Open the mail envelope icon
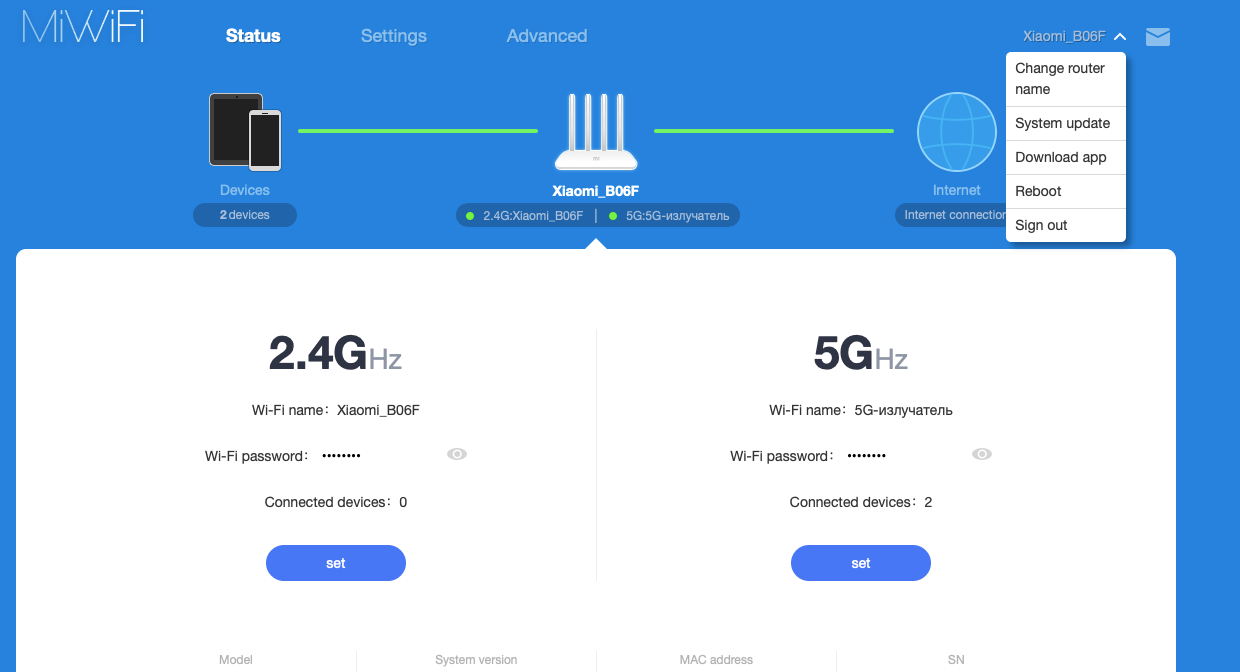 coord(1158,37)
